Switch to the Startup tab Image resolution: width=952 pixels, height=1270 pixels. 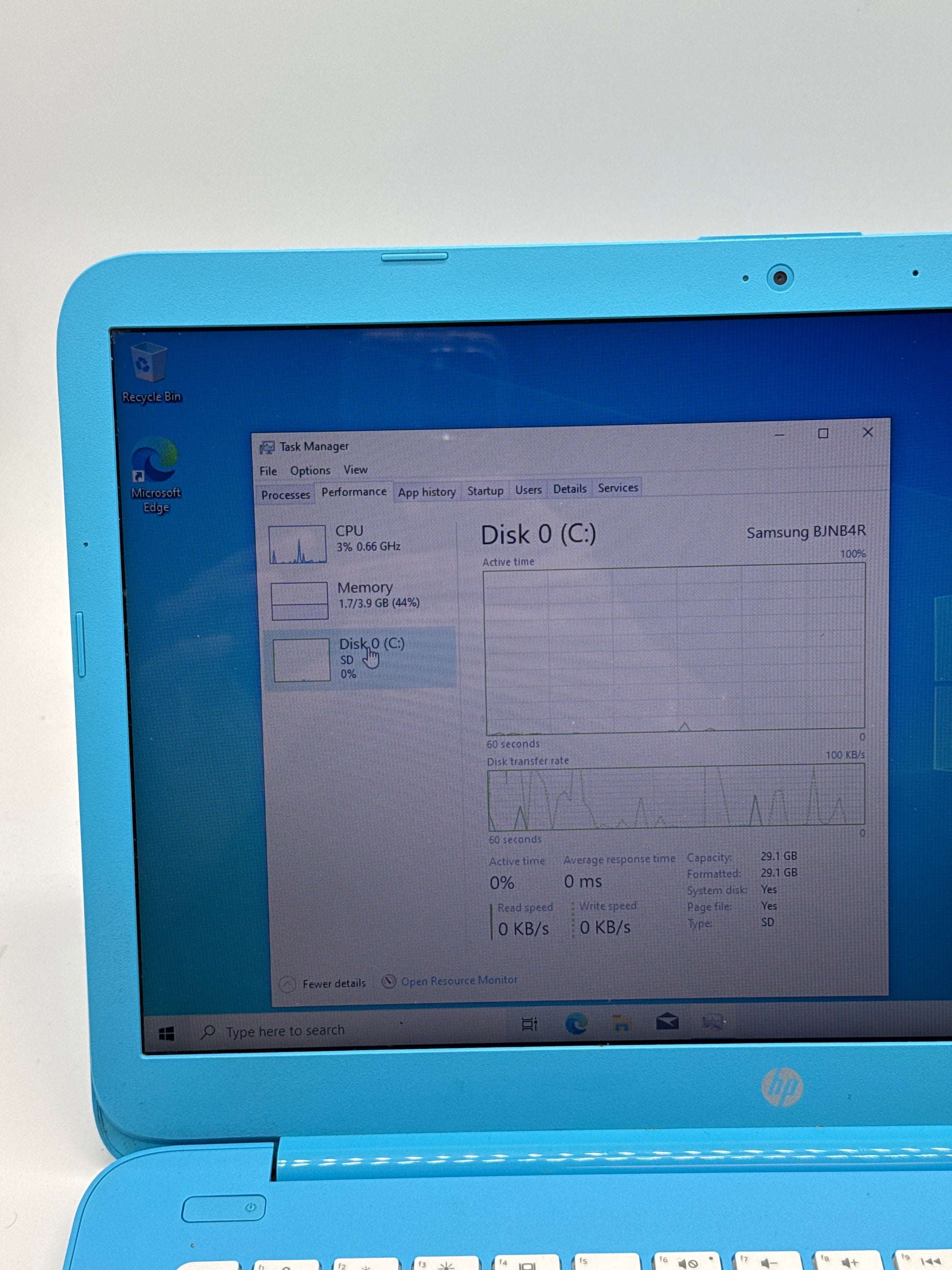coord(485,491)
